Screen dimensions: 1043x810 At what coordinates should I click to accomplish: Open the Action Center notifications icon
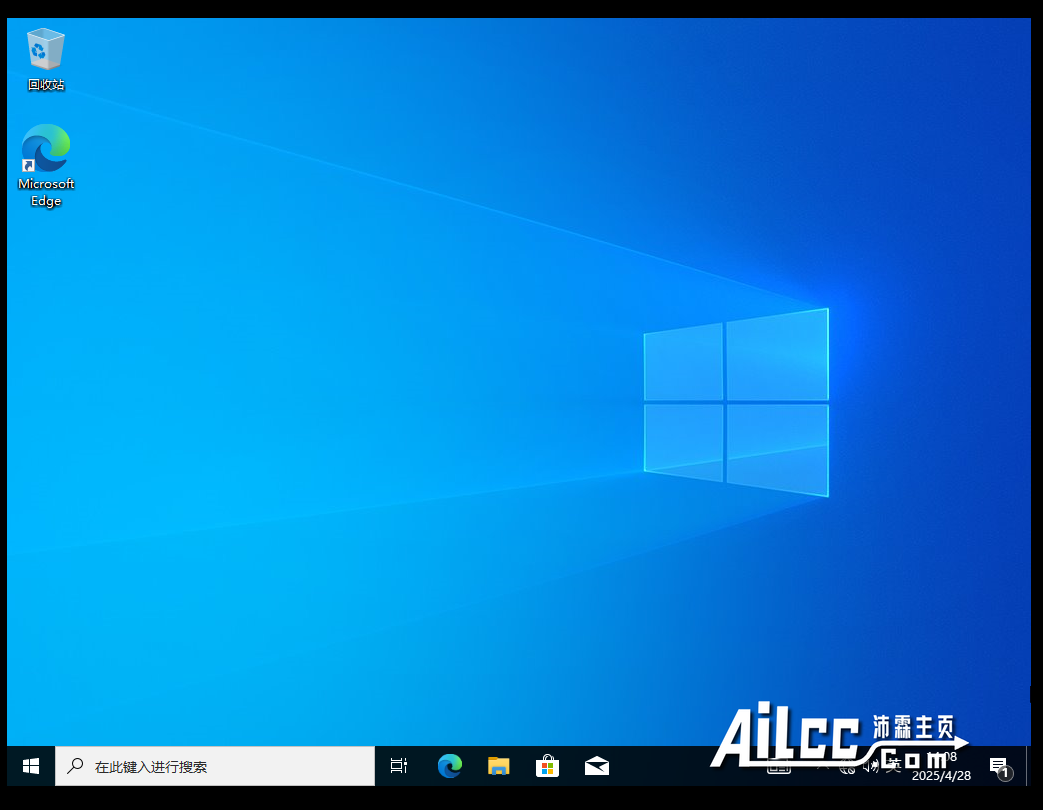999,767
